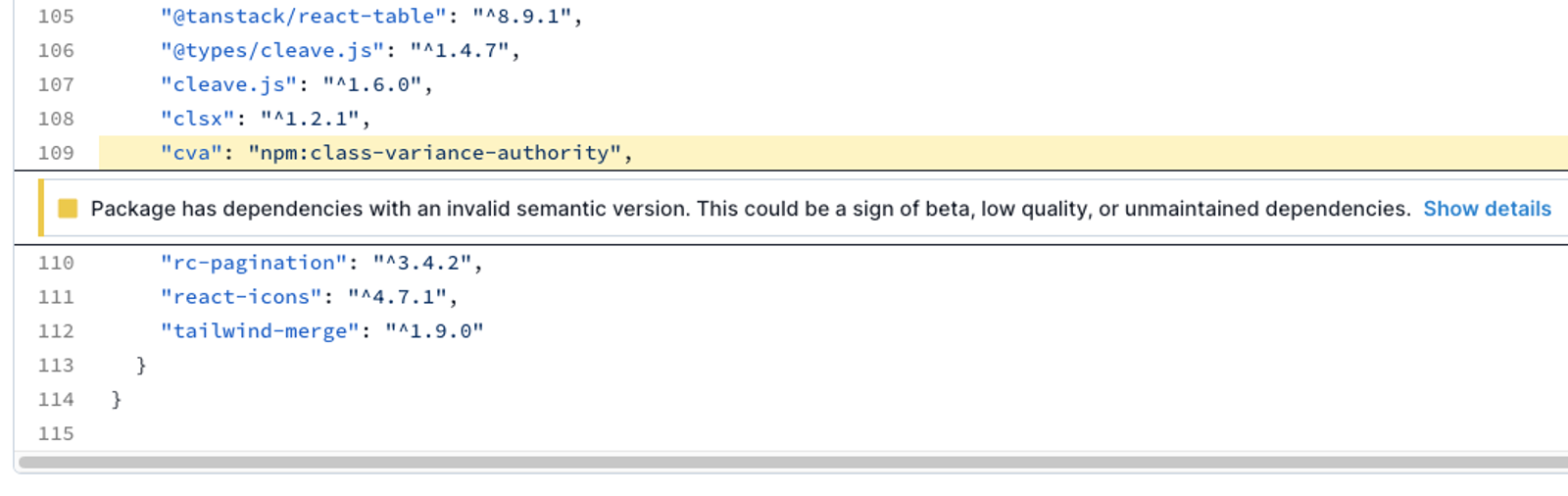Select line number 115

click(x=56, y=433)
